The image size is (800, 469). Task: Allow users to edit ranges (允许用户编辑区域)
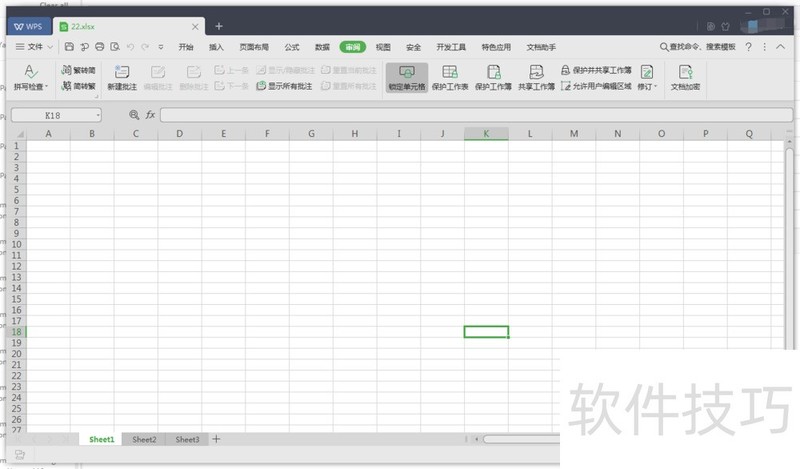click(596, 86)
